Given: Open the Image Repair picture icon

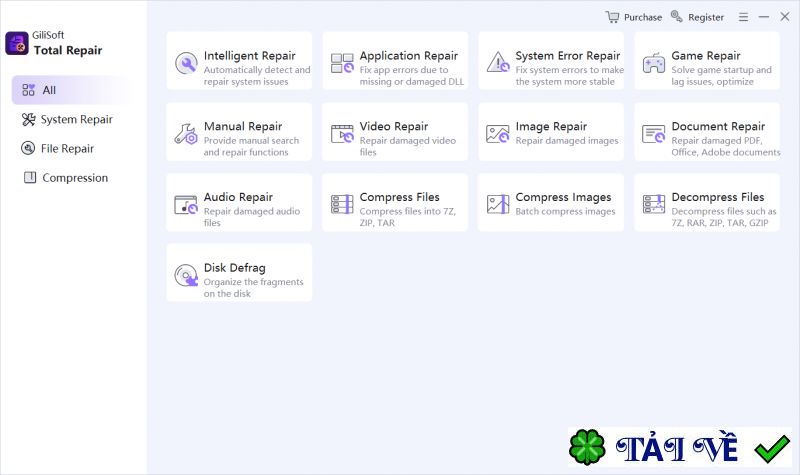Looking at the screenshot, I should pyautogui.click(x=497, y=134).
